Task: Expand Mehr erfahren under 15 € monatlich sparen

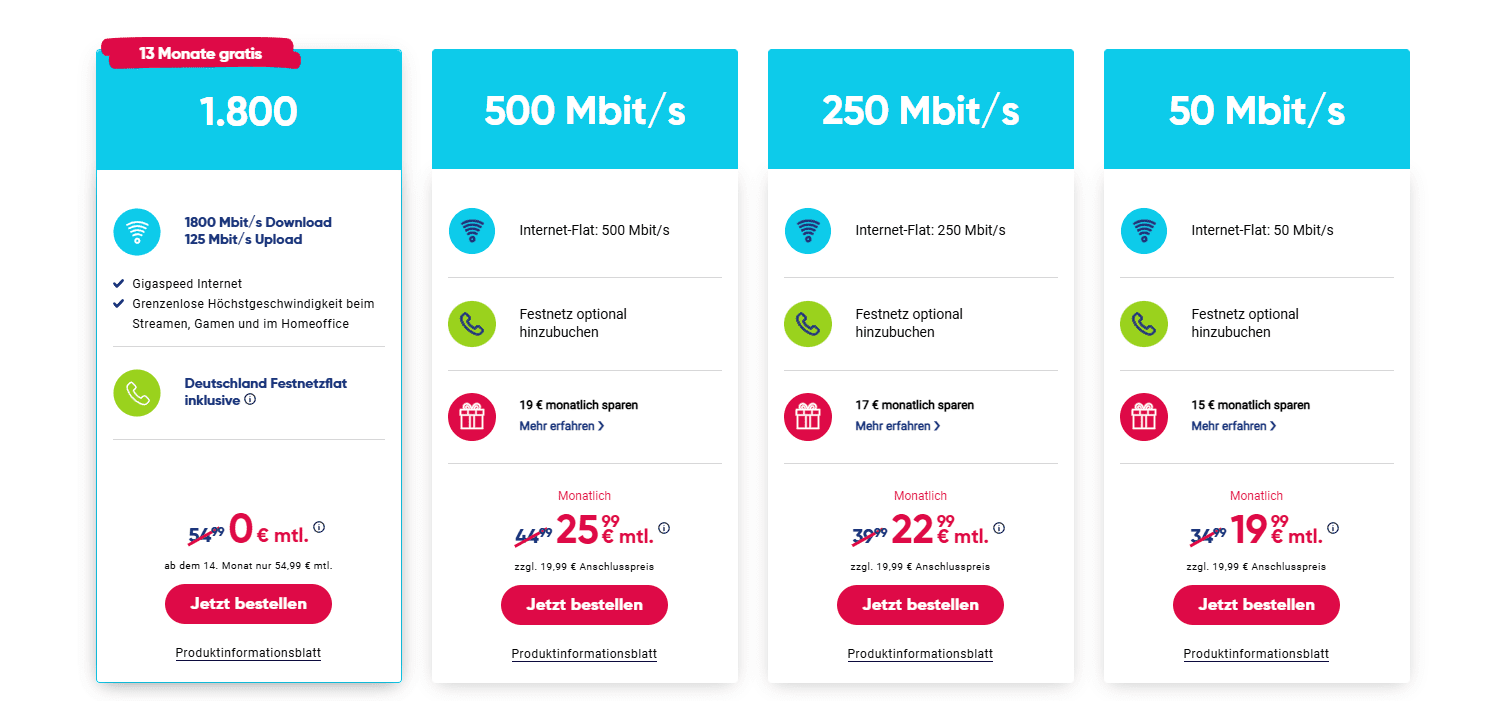Action: 1234,426
